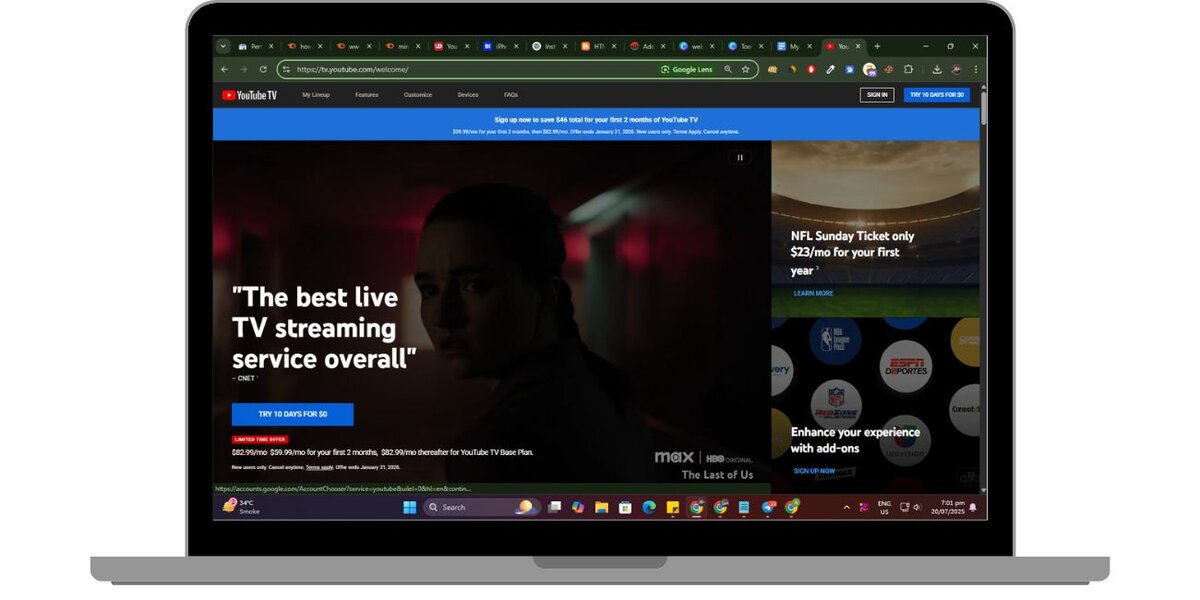The width and height of the screenshot is (1200, 600).
Task: Open the Extensions puzzle-piece menu
Action: coord(908,70)
